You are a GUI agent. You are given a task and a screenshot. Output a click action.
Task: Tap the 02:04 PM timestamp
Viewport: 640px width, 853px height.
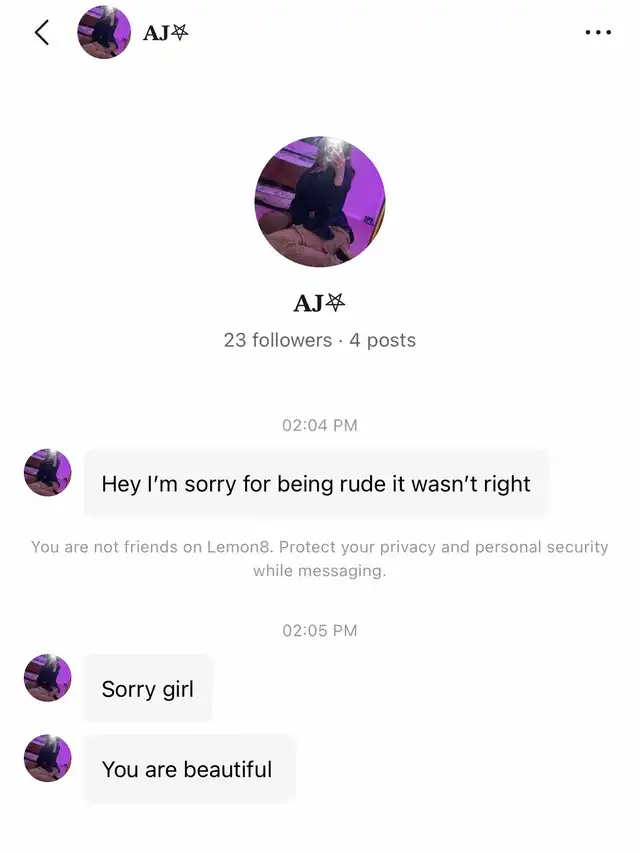[x=320, y=425]
